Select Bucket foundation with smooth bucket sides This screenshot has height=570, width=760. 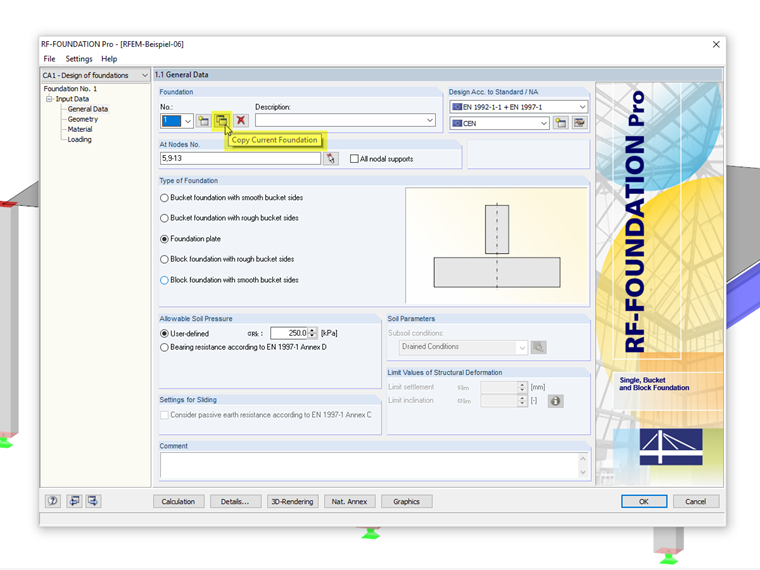coord(164,198)
